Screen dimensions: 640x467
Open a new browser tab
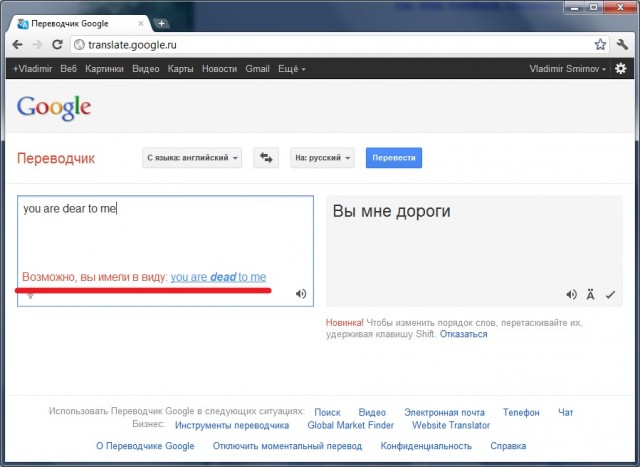coord(162,23)
